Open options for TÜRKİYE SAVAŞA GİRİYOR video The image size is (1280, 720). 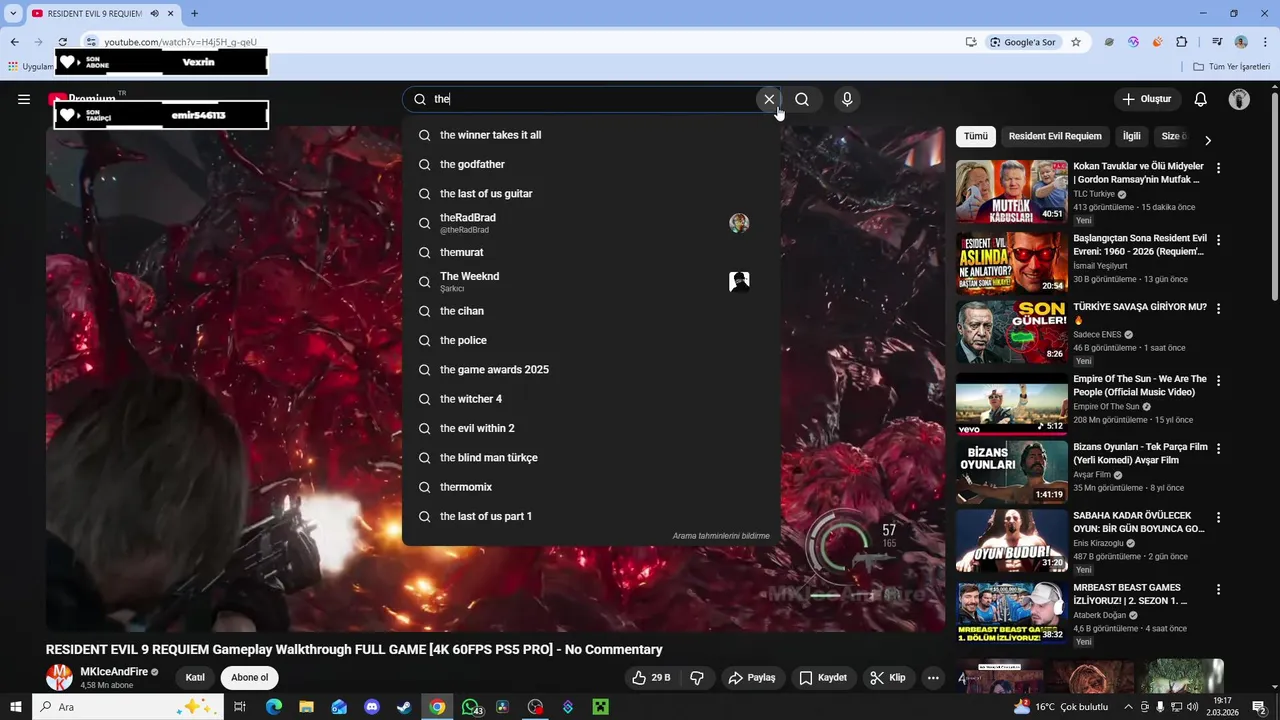point(1218,308)
